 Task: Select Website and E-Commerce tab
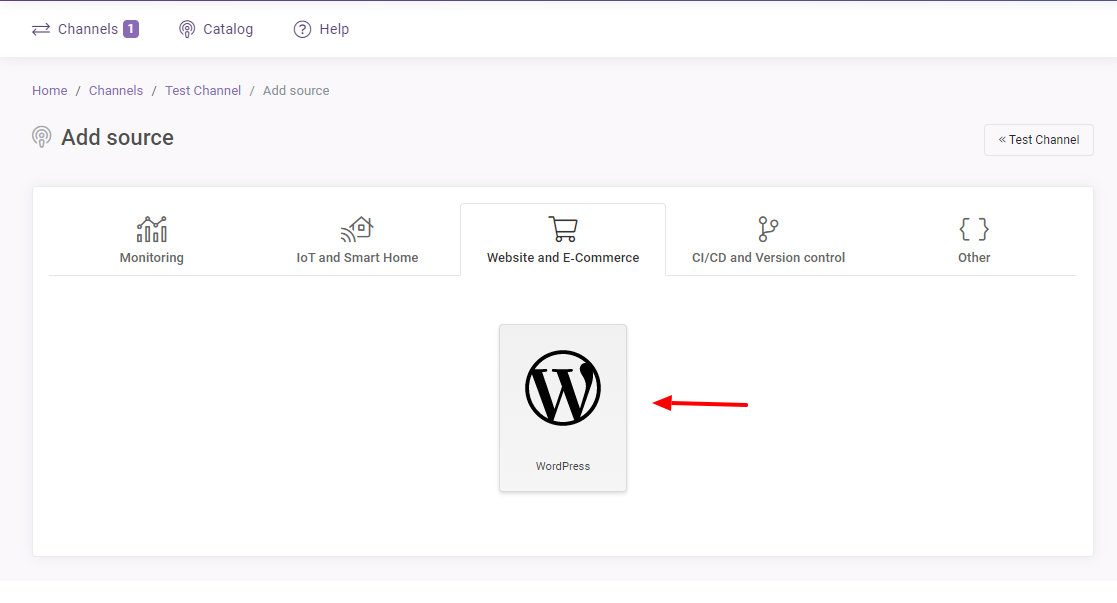[563, 239]
